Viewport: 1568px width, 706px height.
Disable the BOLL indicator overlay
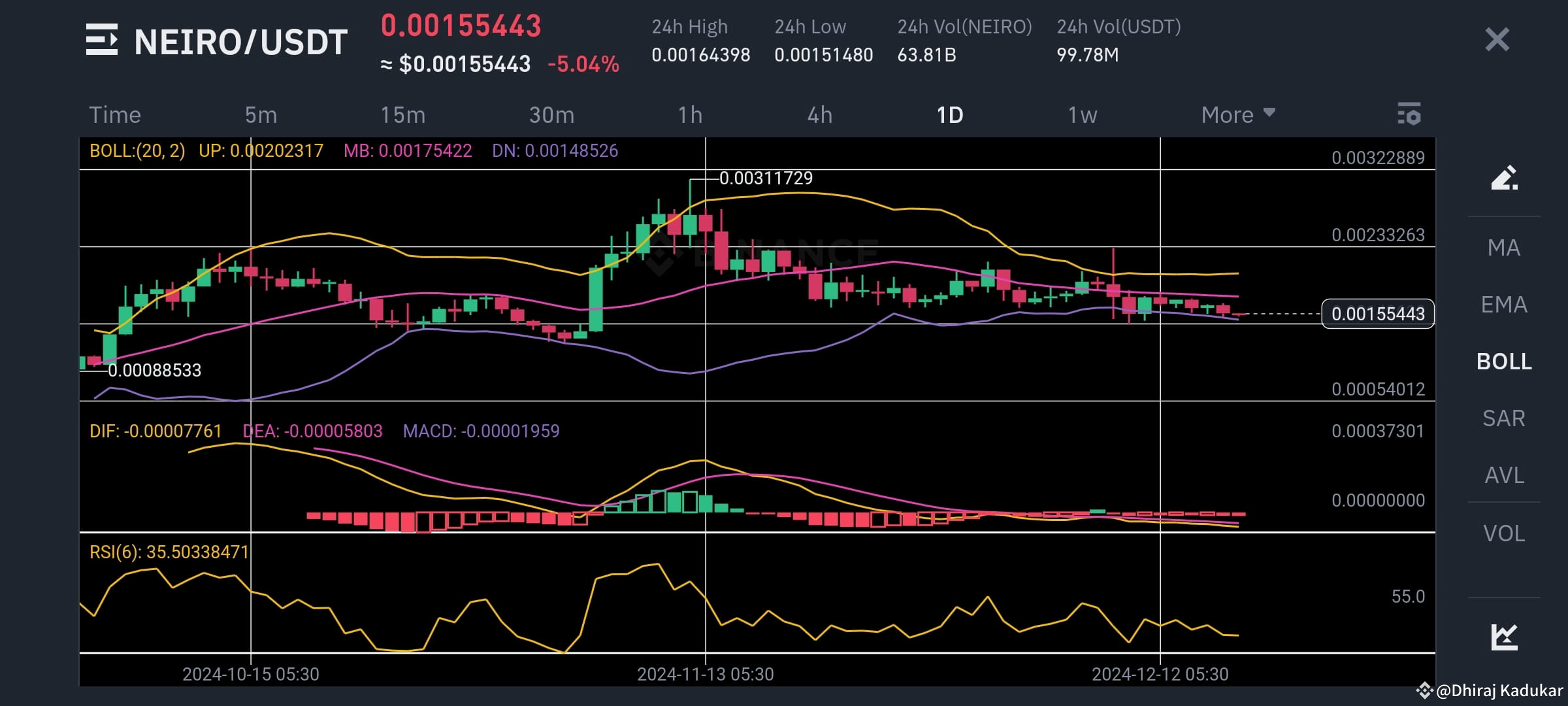click(1503, 361)
